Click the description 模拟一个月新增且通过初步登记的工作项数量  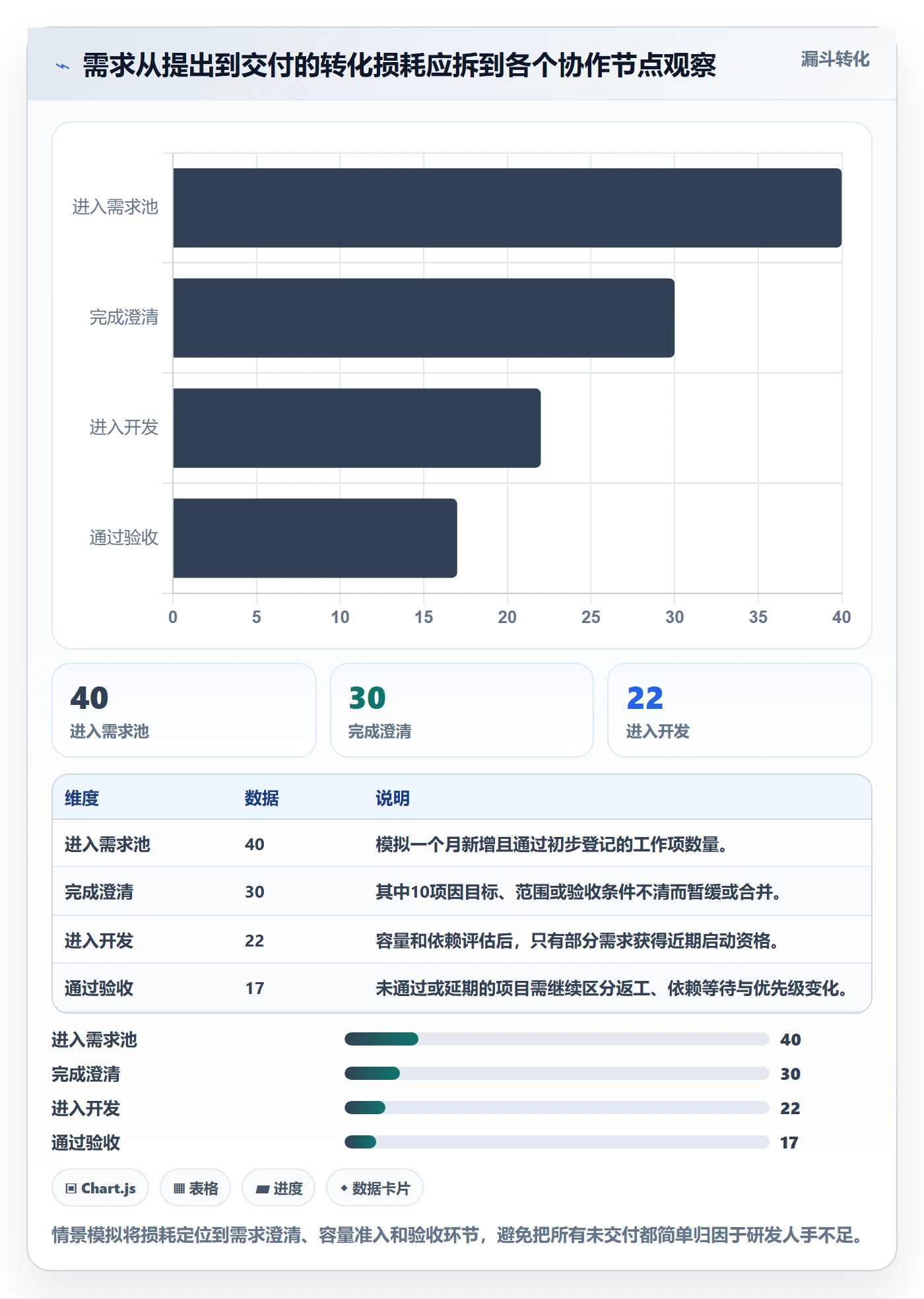[552, 844]
